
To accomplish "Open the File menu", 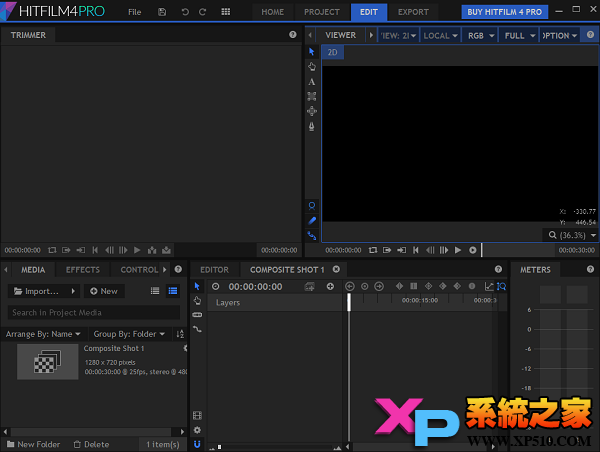I will click(134, 12).
